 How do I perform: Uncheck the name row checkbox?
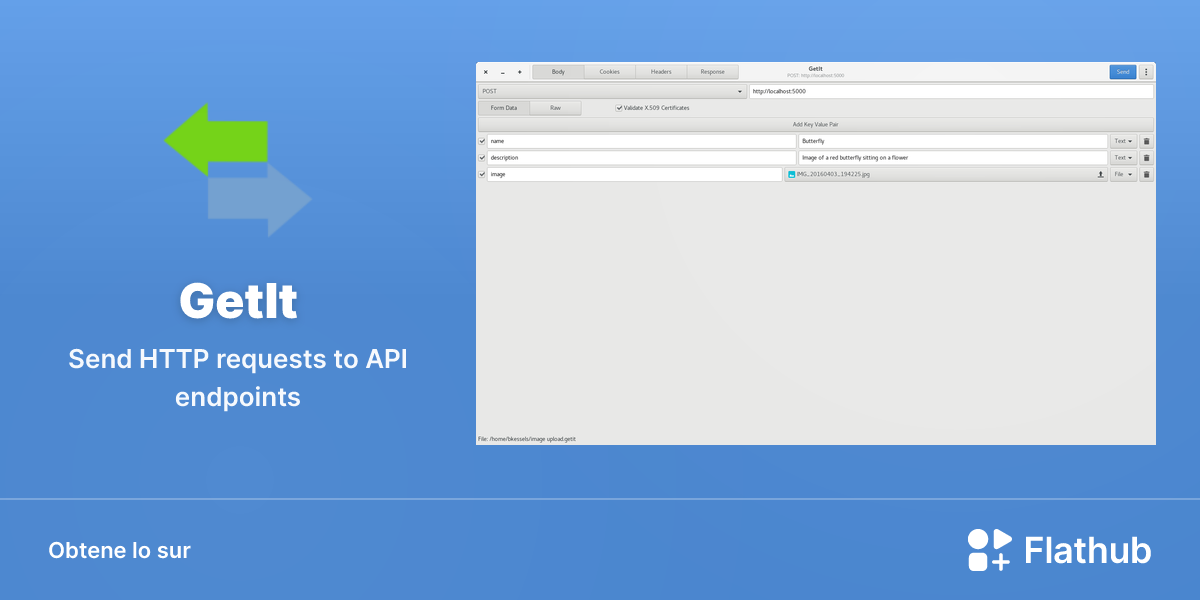coord(482,142)
